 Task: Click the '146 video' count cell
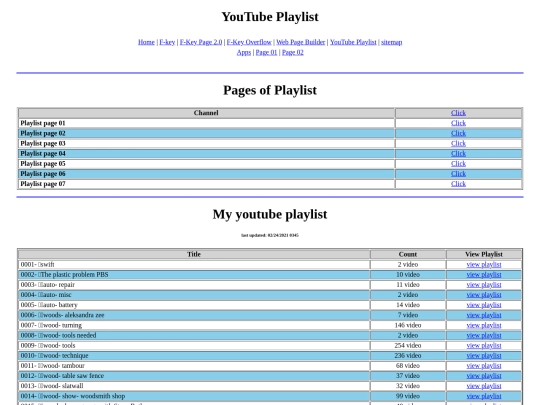click(x=408, y=325)
